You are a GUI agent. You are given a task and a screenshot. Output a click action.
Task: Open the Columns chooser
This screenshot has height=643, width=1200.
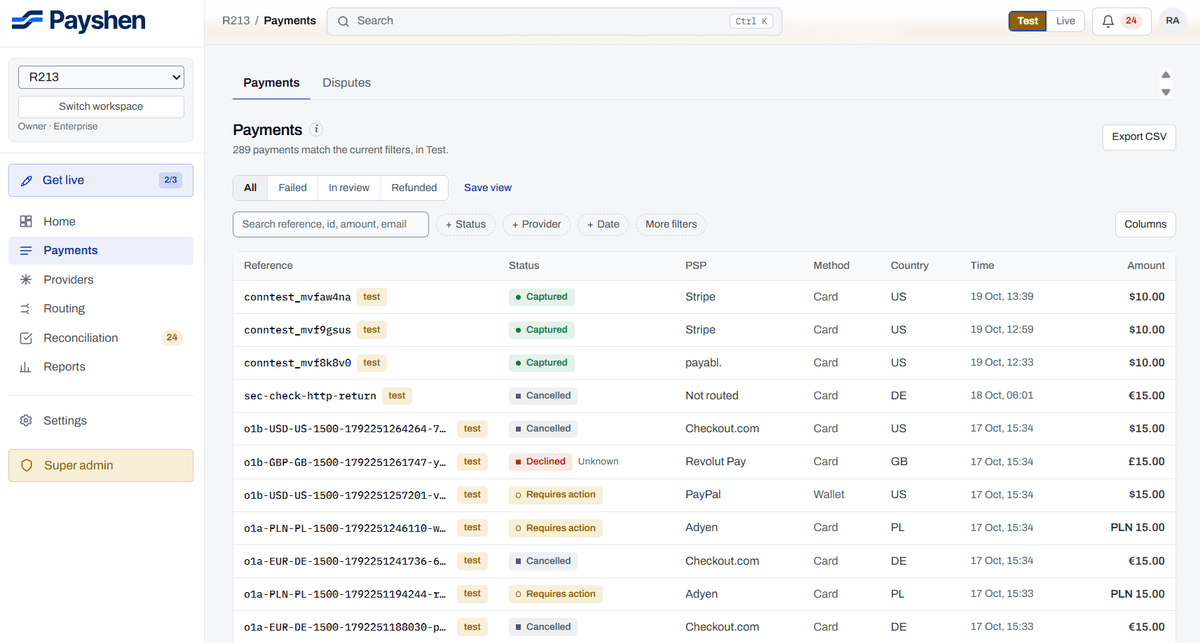coord(1145,224)
